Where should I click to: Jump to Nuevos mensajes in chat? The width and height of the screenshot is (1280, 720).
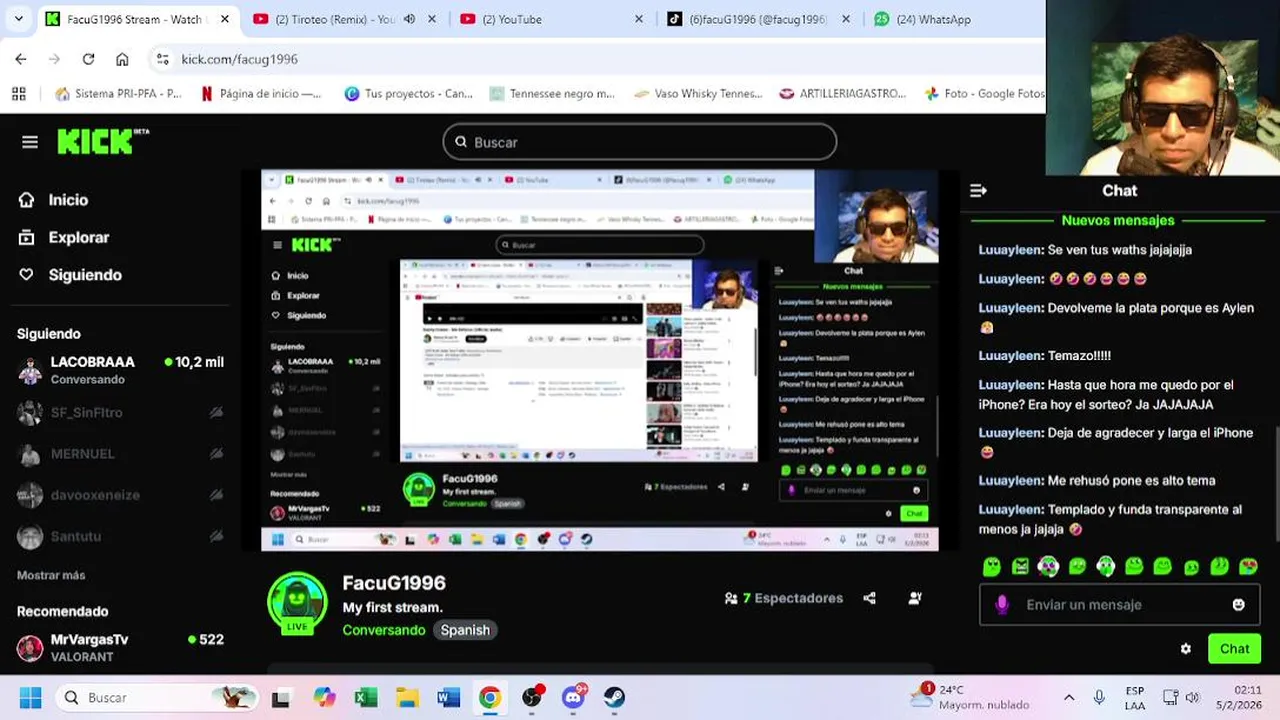point(1118,220)
